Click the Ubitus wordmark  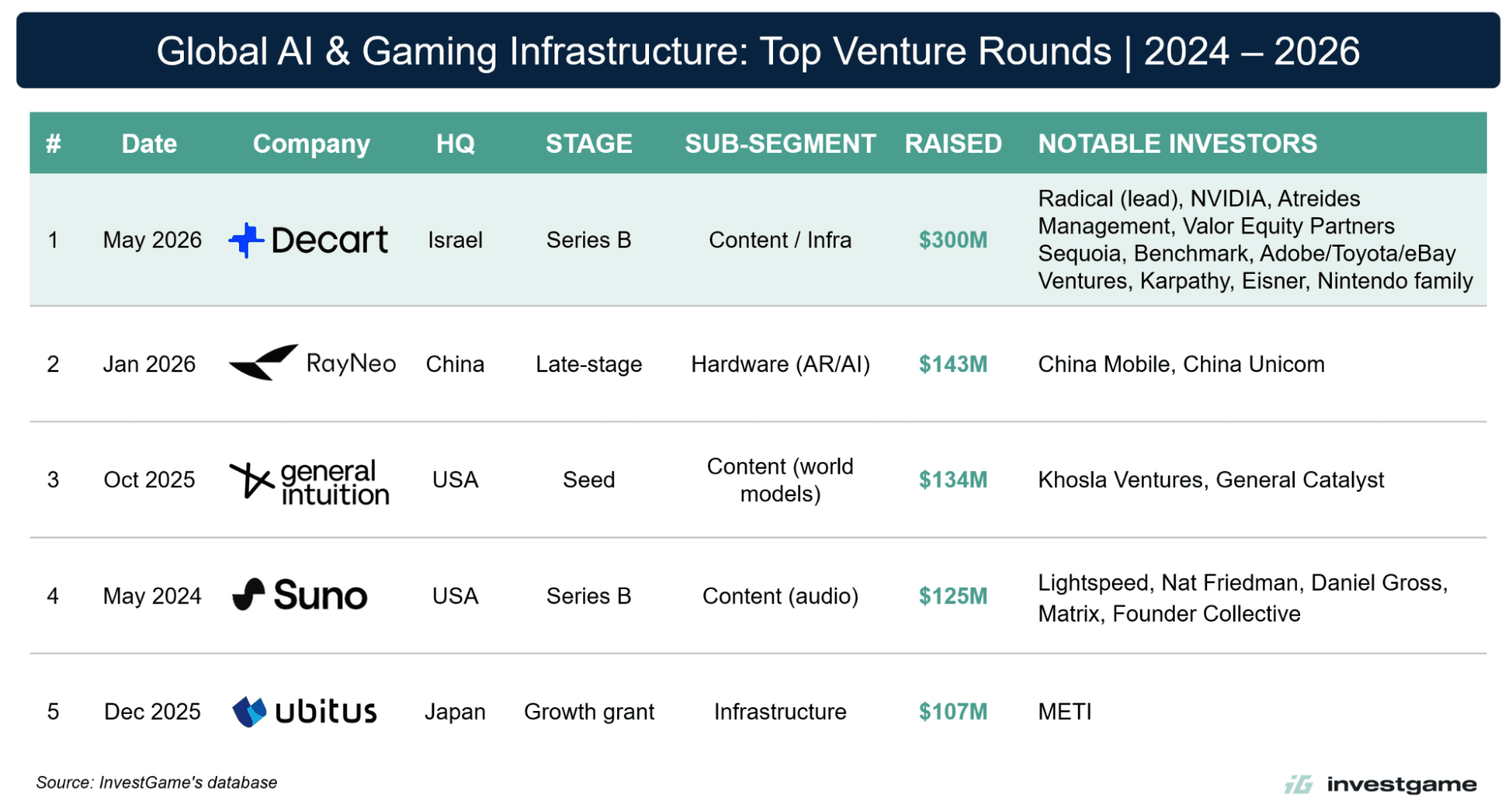click(x=326, y=711)
